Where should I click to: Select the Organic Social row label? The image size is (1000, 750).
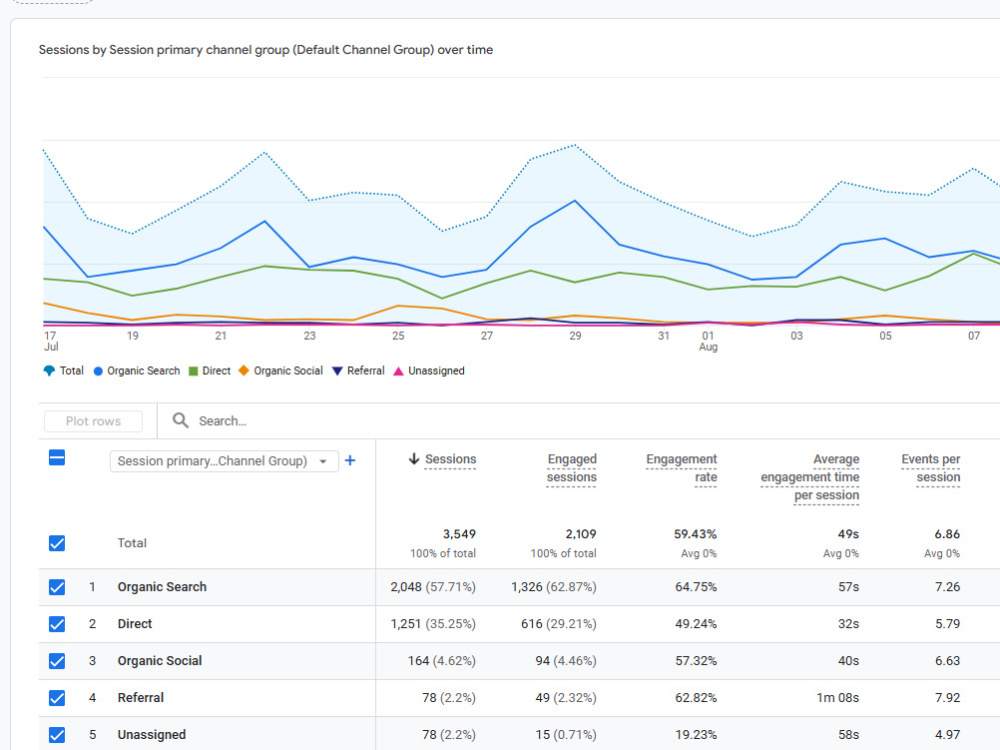pyautogui.click(x=159, y=661)
